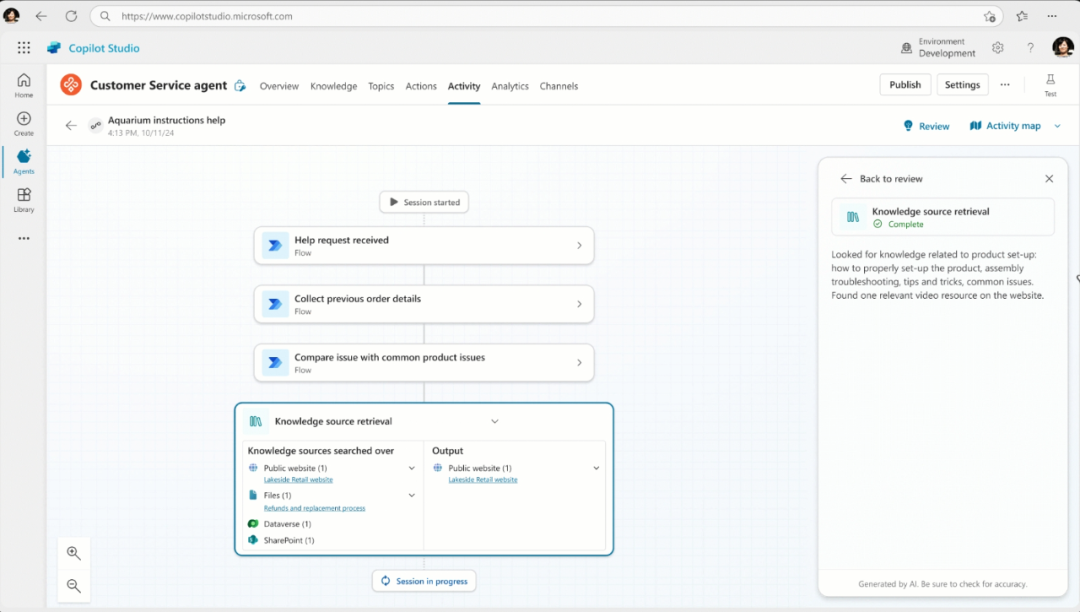Screen dimensions: 1080x612
Task: Switch to the Knowledge tab
Action: click(x=333, y=86)
